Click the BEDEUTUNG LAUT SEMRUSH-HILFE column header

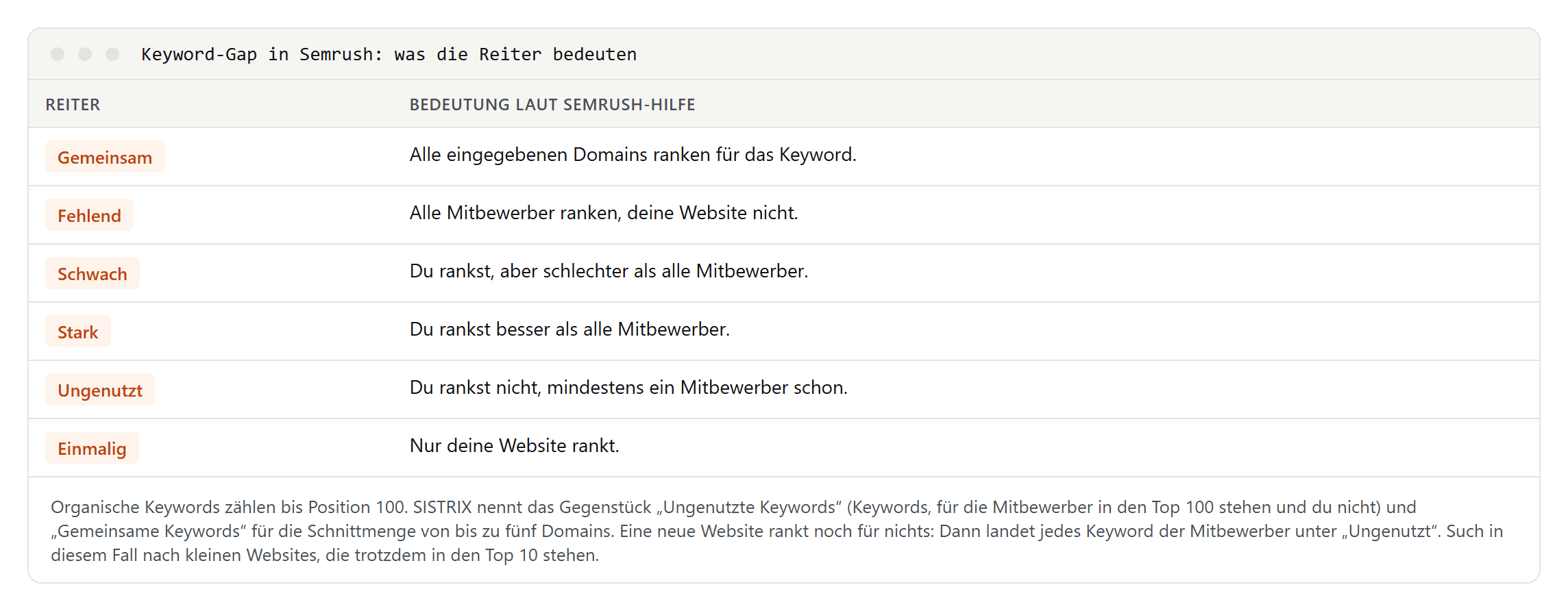click(552, 105)
